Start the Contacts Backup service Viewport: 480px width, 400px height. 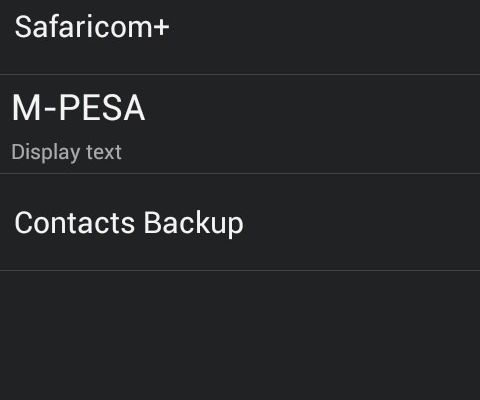pyautogui.click(x=240, y=222)
